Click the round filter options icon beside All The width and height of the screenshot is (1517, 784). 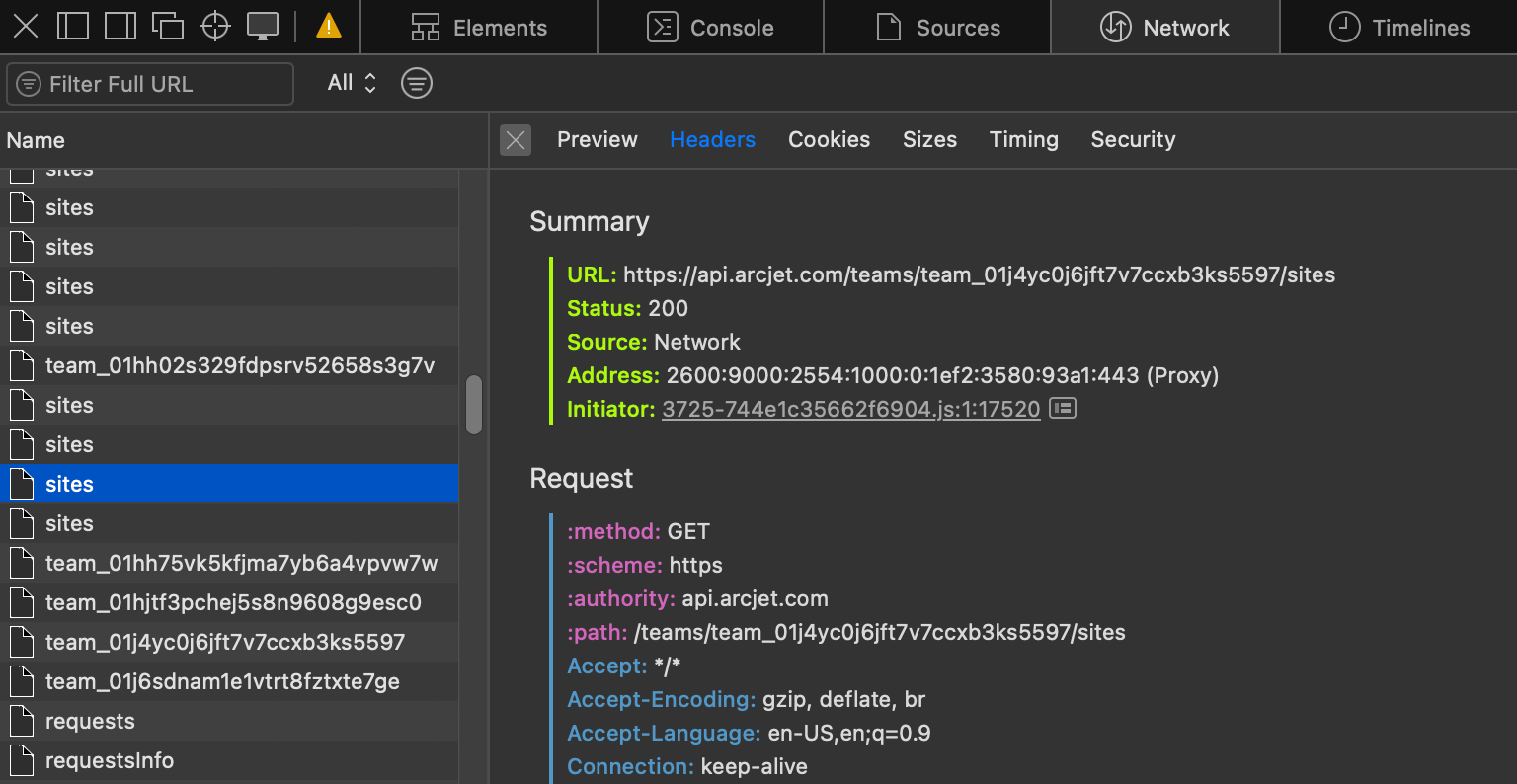tap(417, 83)
